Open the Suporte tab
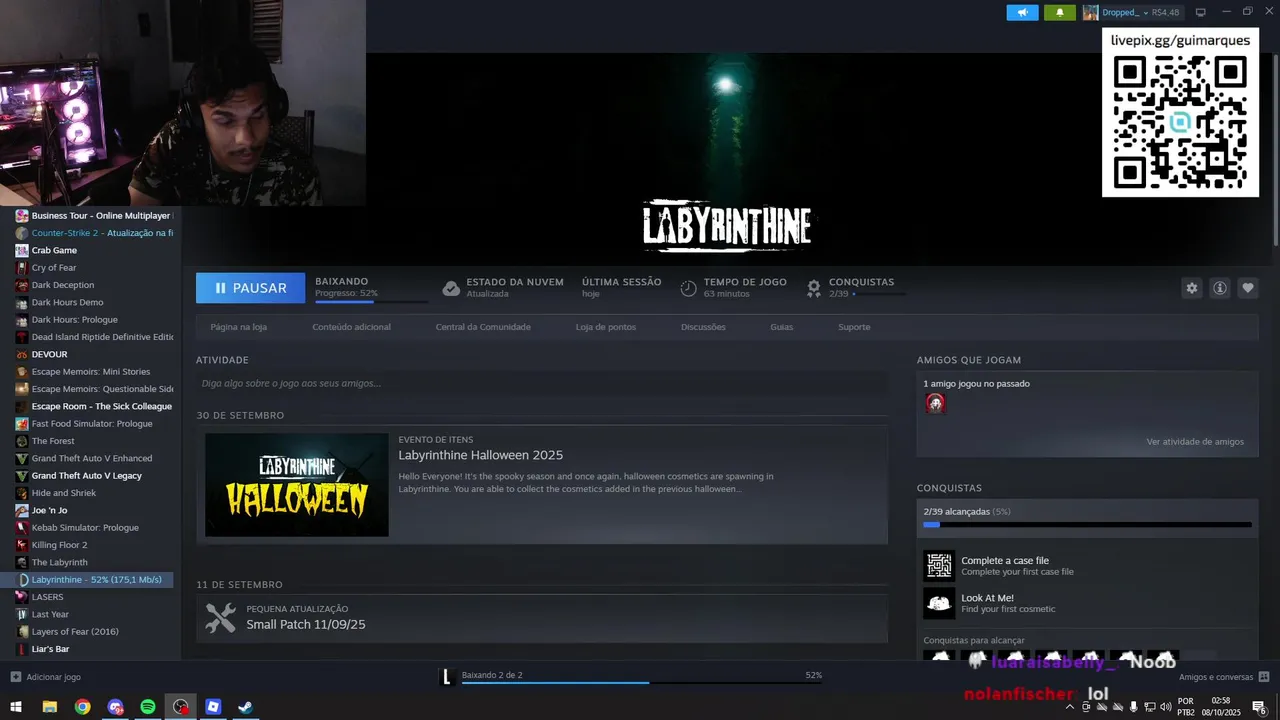This screenshot has height=720, width=1280. point(854,327)
